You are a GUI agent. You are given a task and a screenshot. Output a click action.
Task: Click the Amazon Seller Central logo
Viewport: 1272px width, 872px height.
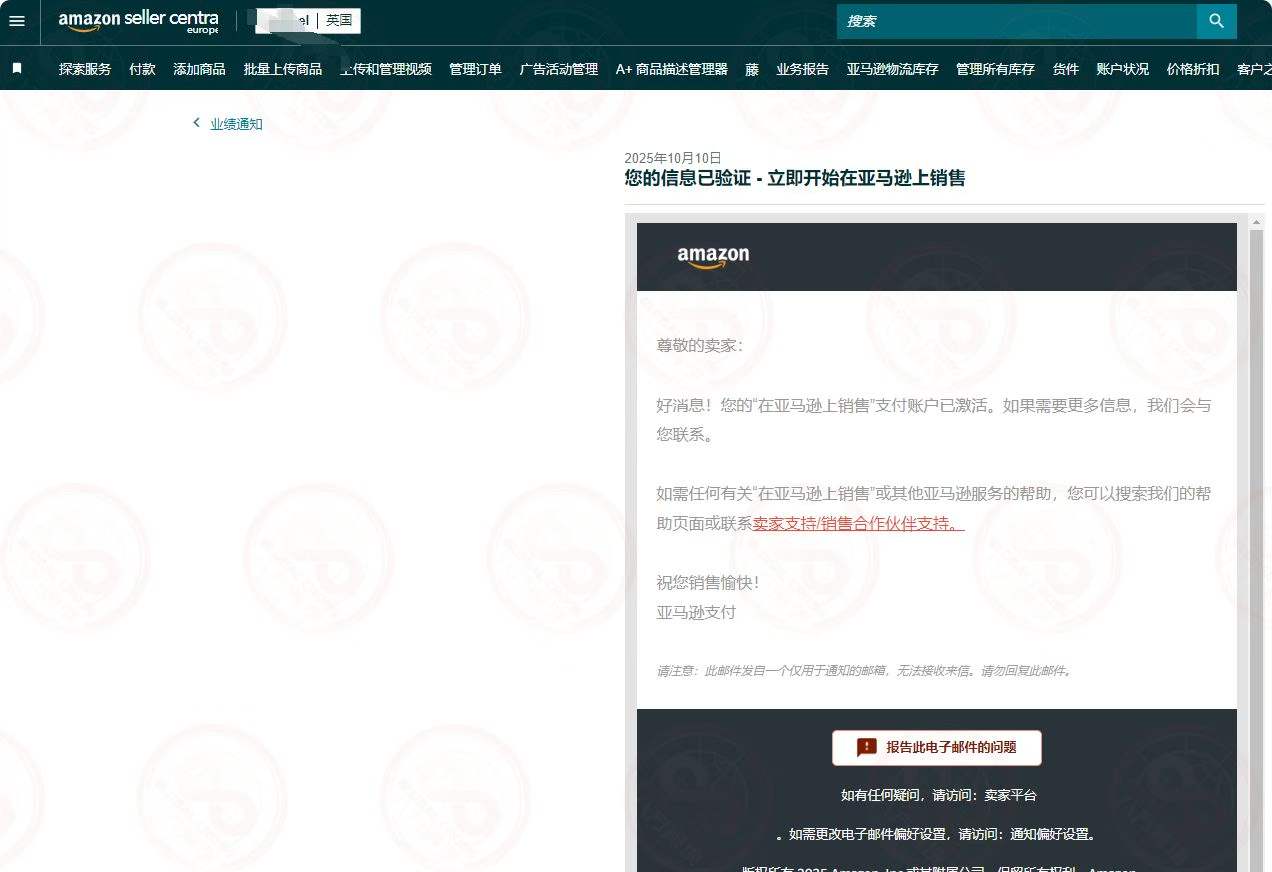point(138,21)
